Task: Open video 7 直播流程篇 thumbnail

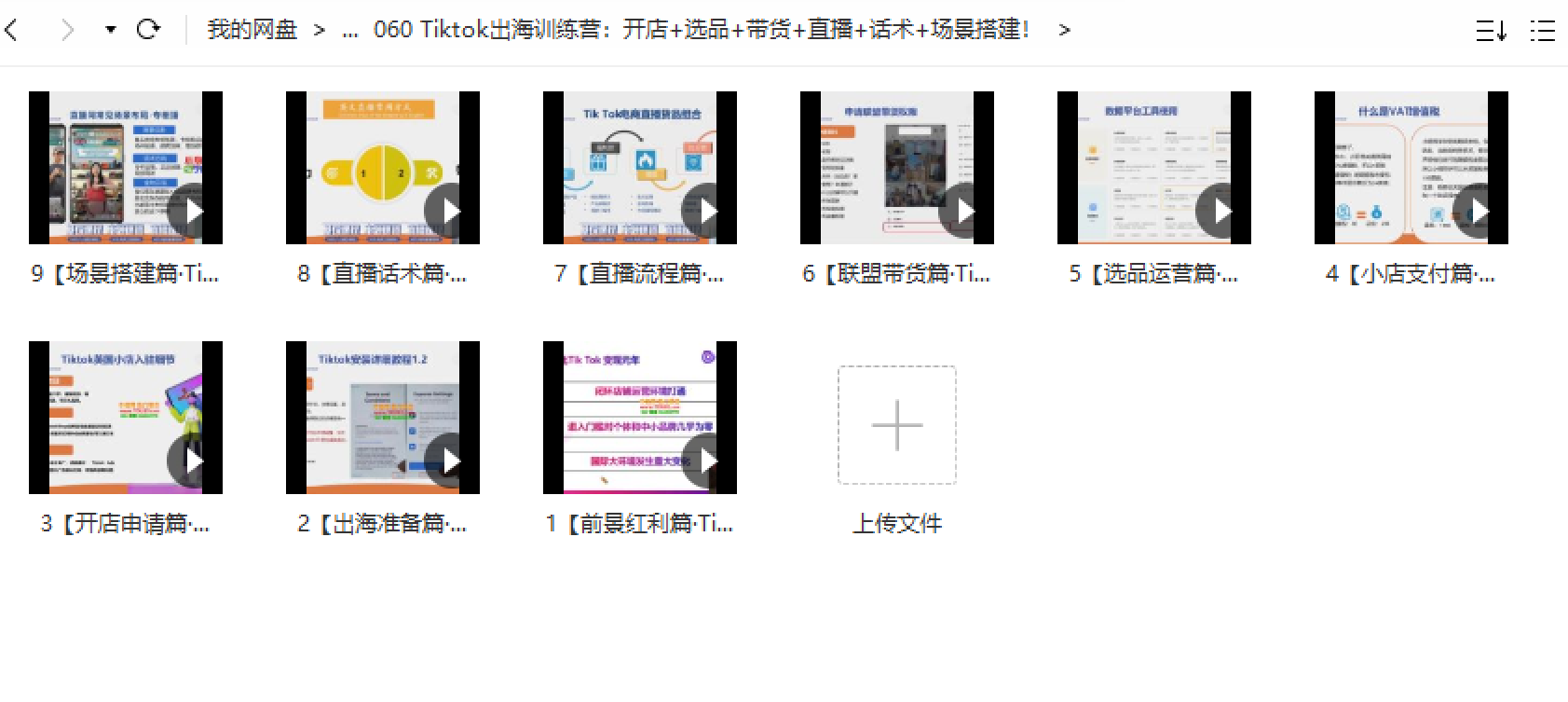Action: click(x=640, y=168)
